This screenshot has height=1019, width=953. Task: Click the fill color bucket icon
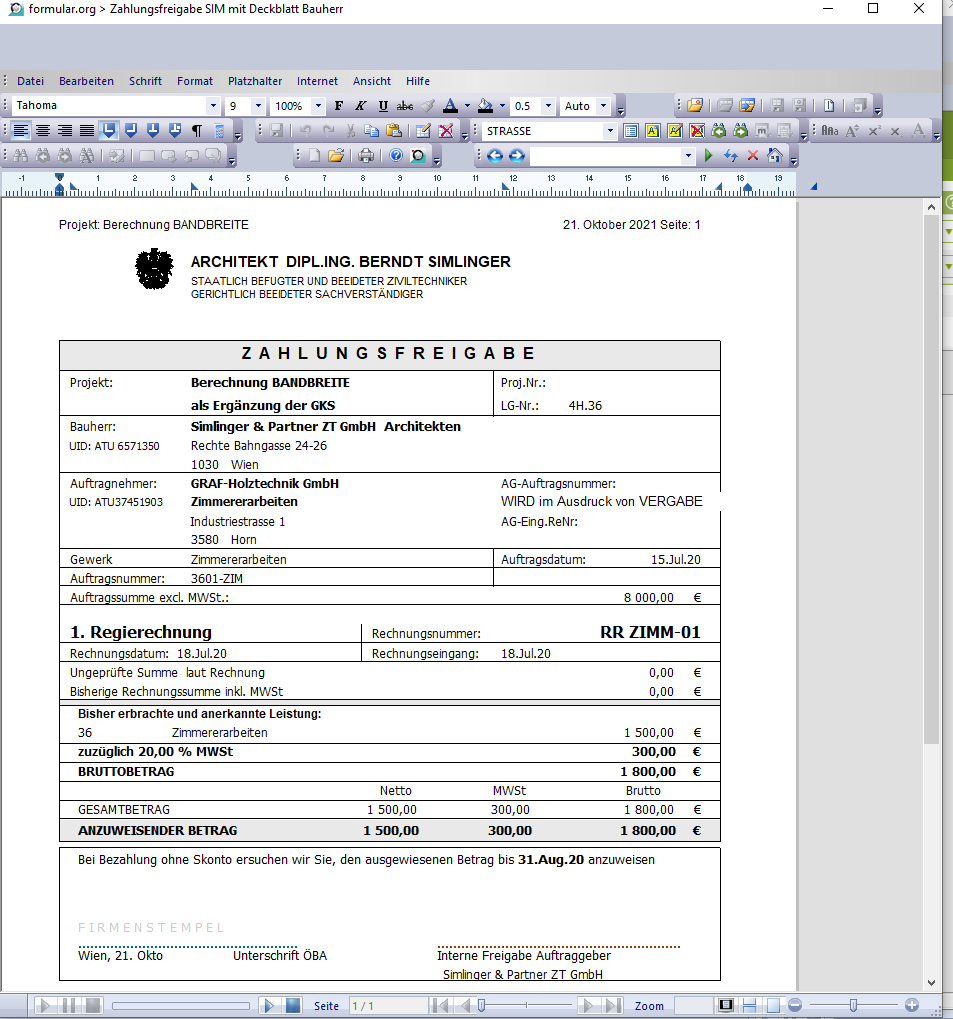(x=486, y=106)
